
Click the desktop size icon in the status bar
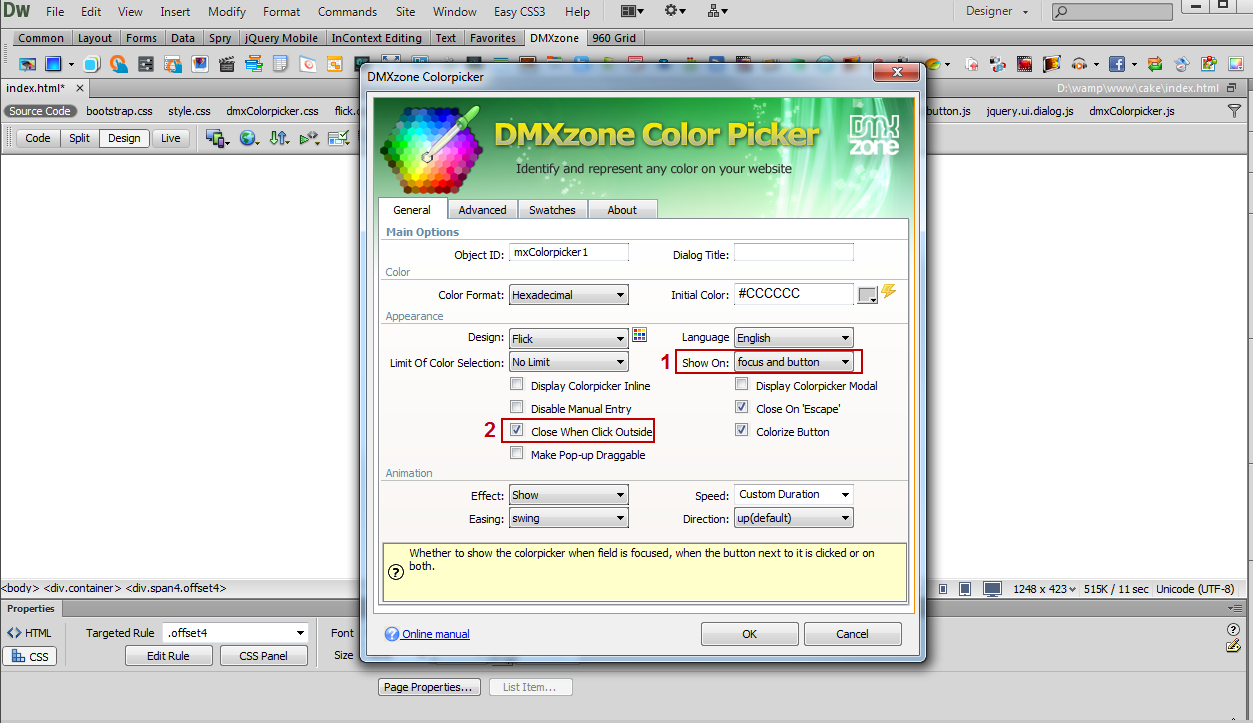click(992, 589)
